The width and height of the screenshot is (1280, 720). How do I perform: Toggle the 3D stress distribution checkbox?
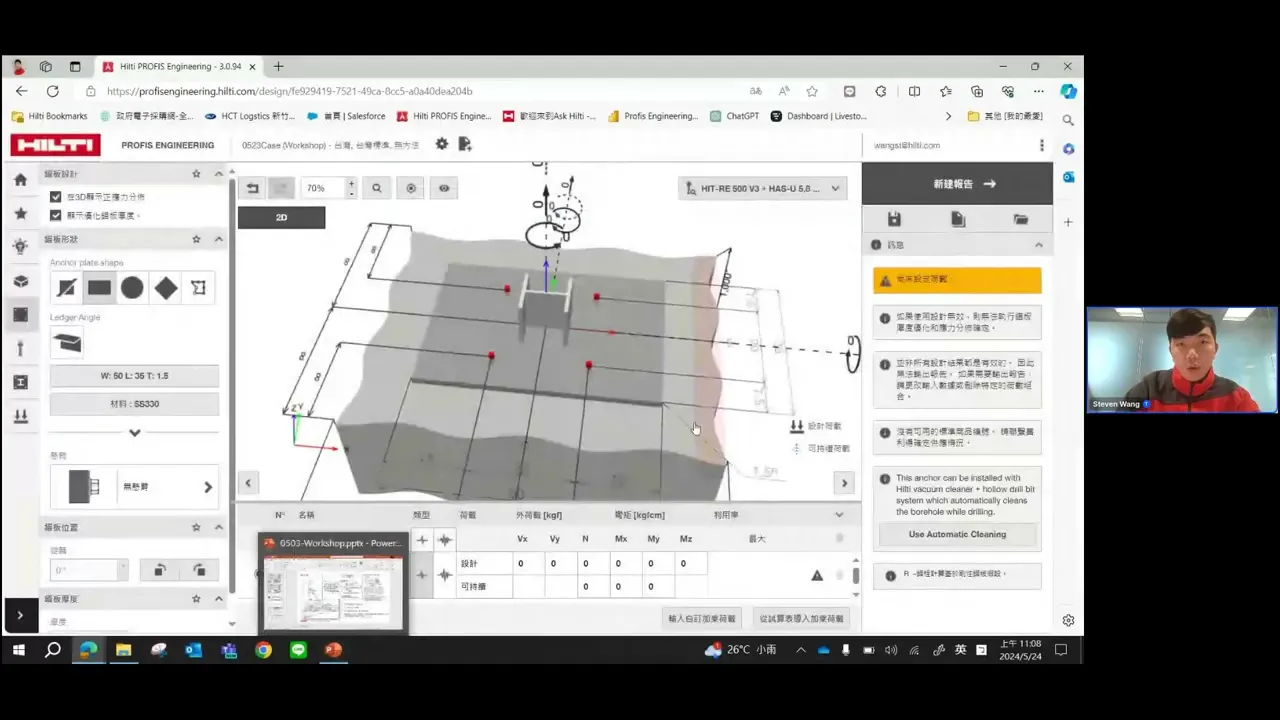[x=56, y=197]
